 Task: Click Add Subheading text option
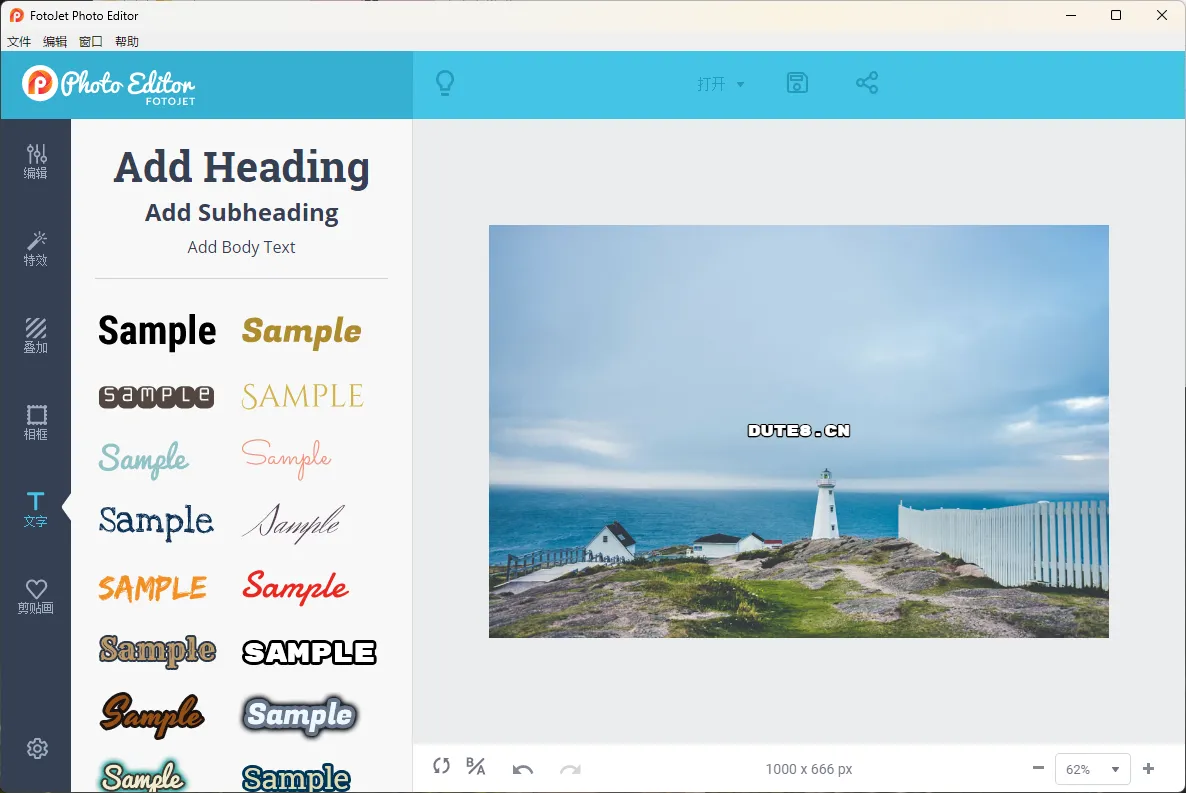pos(241,213)
